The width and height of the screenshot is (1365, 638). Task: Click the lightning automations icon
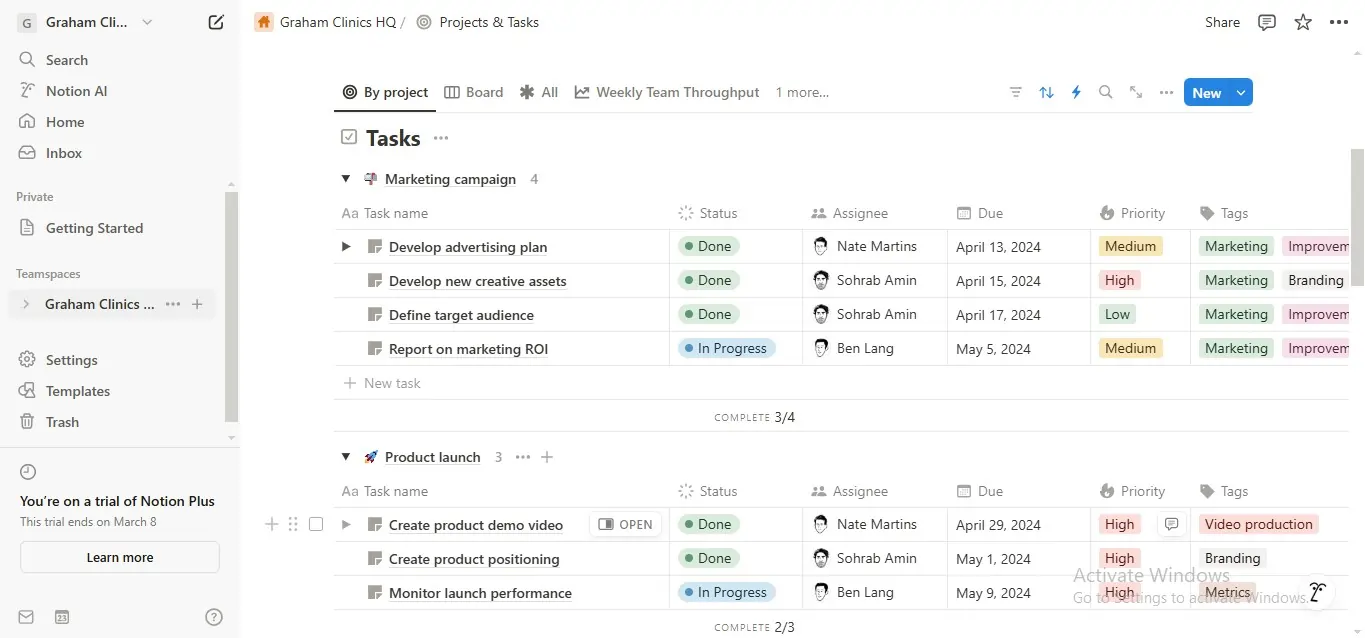(x=1076, y=92)
